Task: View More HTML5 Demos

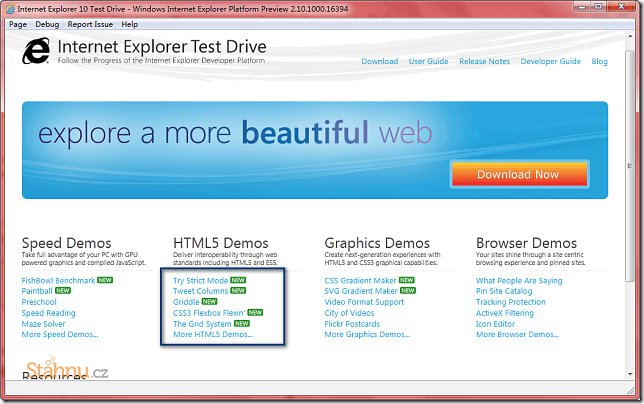Action: (x=213, y=334)
